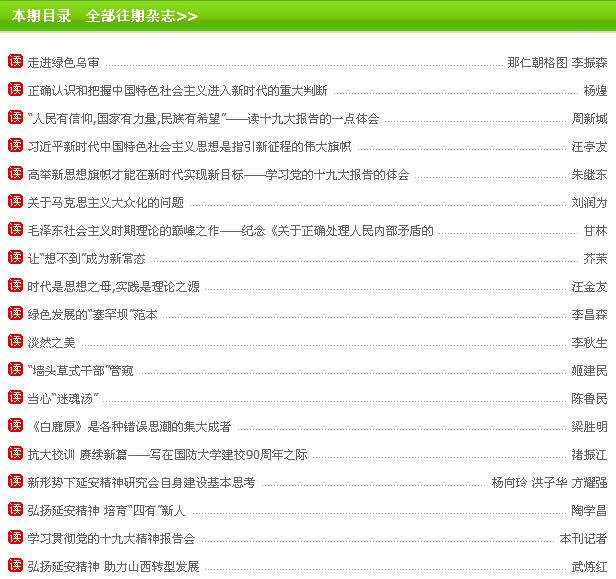Click the read icon next to 学习贯彻党的十九大精神报告会
616x579 pixels.
click(x=15, y=538)
